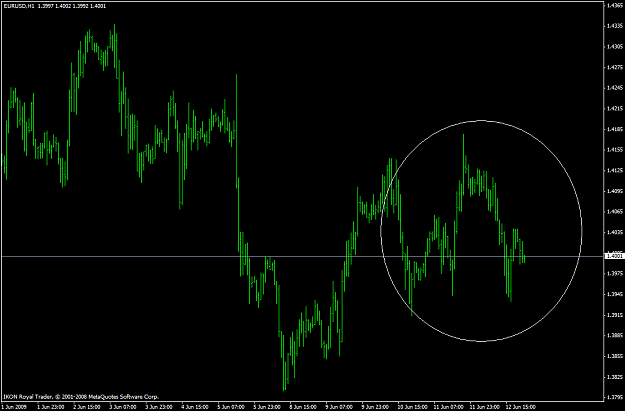Click the '8 Jun 15:00' time axis label

[x=303, y=407]
